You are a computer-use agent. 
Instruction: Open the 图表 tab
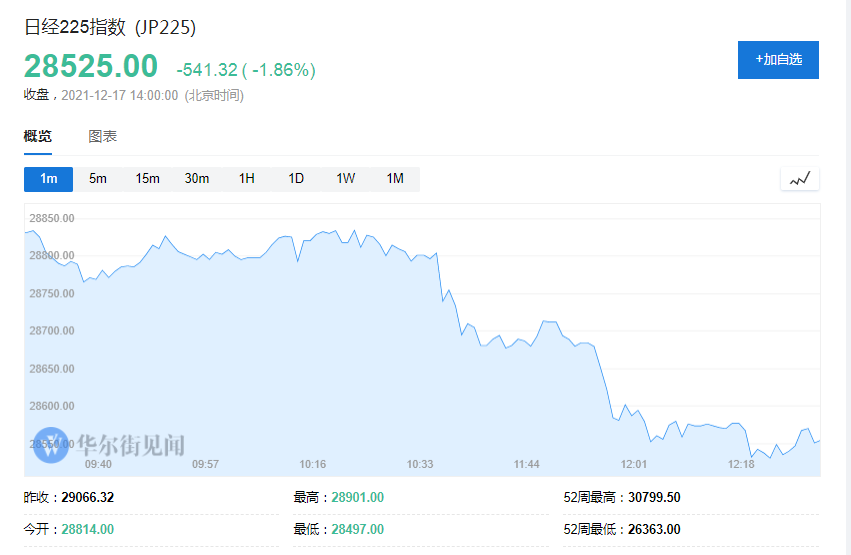coord(103,136)
